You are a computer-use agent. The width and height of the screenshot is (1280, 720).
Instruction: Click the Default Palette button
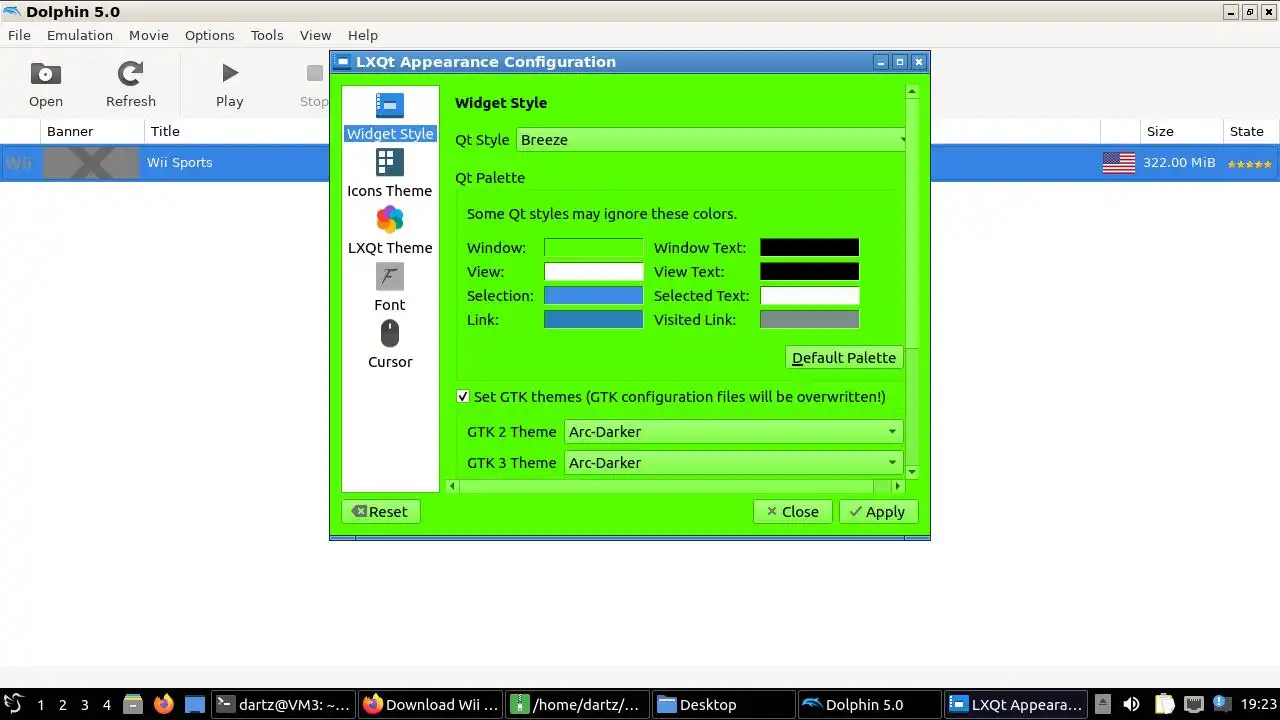pos(844,358)
